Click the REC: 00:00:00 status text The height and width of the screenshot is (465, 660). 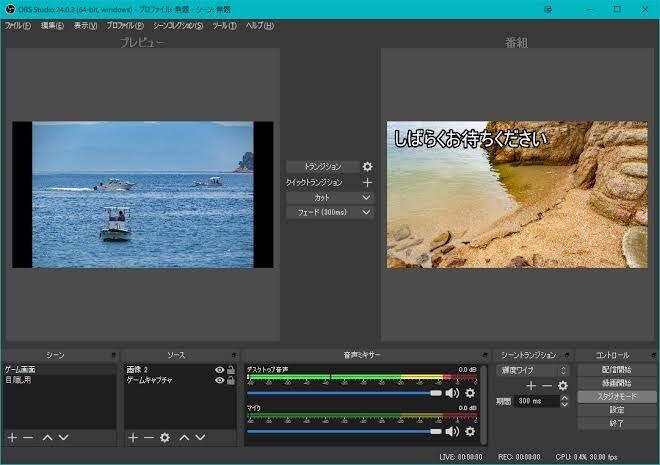(x=519, y=457)
